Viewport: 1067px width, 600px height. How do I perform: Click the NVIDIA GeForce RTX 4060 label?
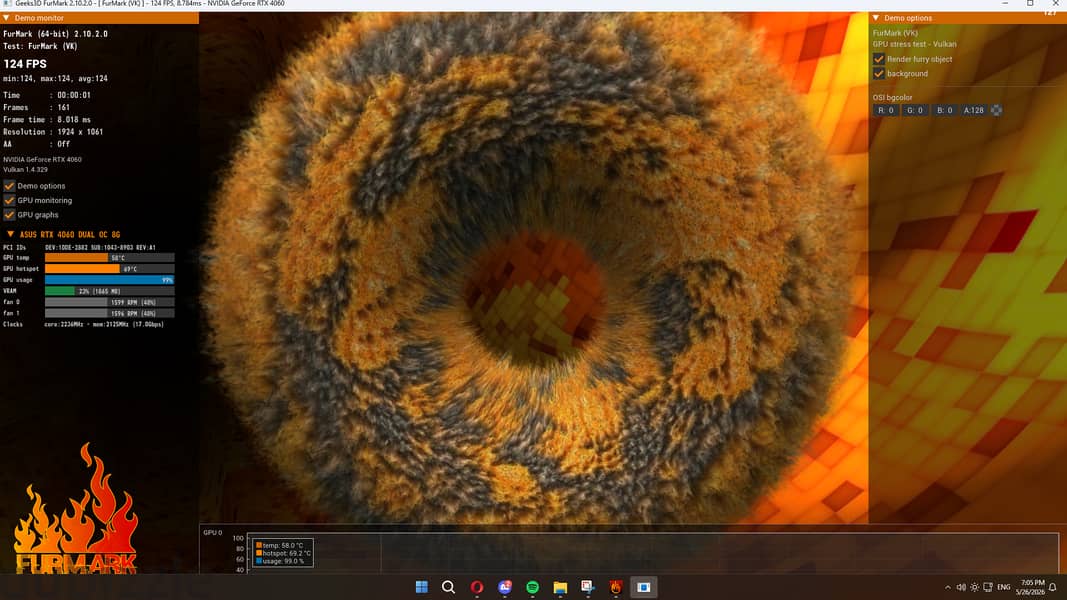point(42,160)
